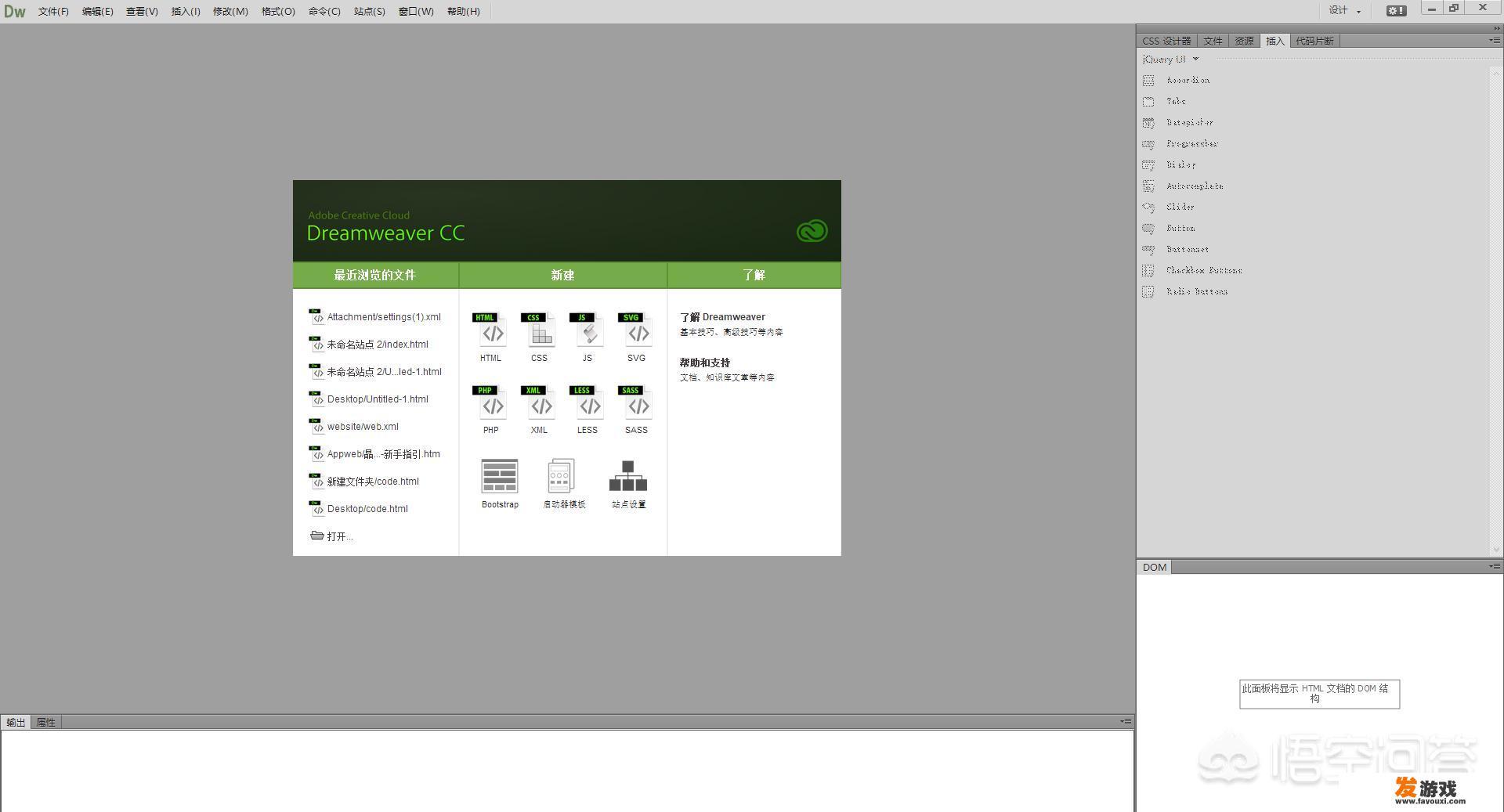Create a new Bootstrap page
This screenshot has height=812, width=1504.
(x=500, y=484)
